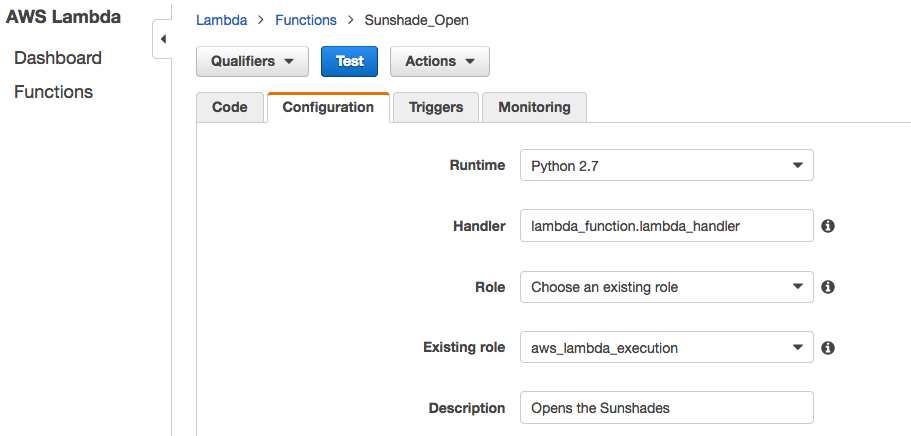
Task: Expand the Role dropdown
Action: (666, 287)
